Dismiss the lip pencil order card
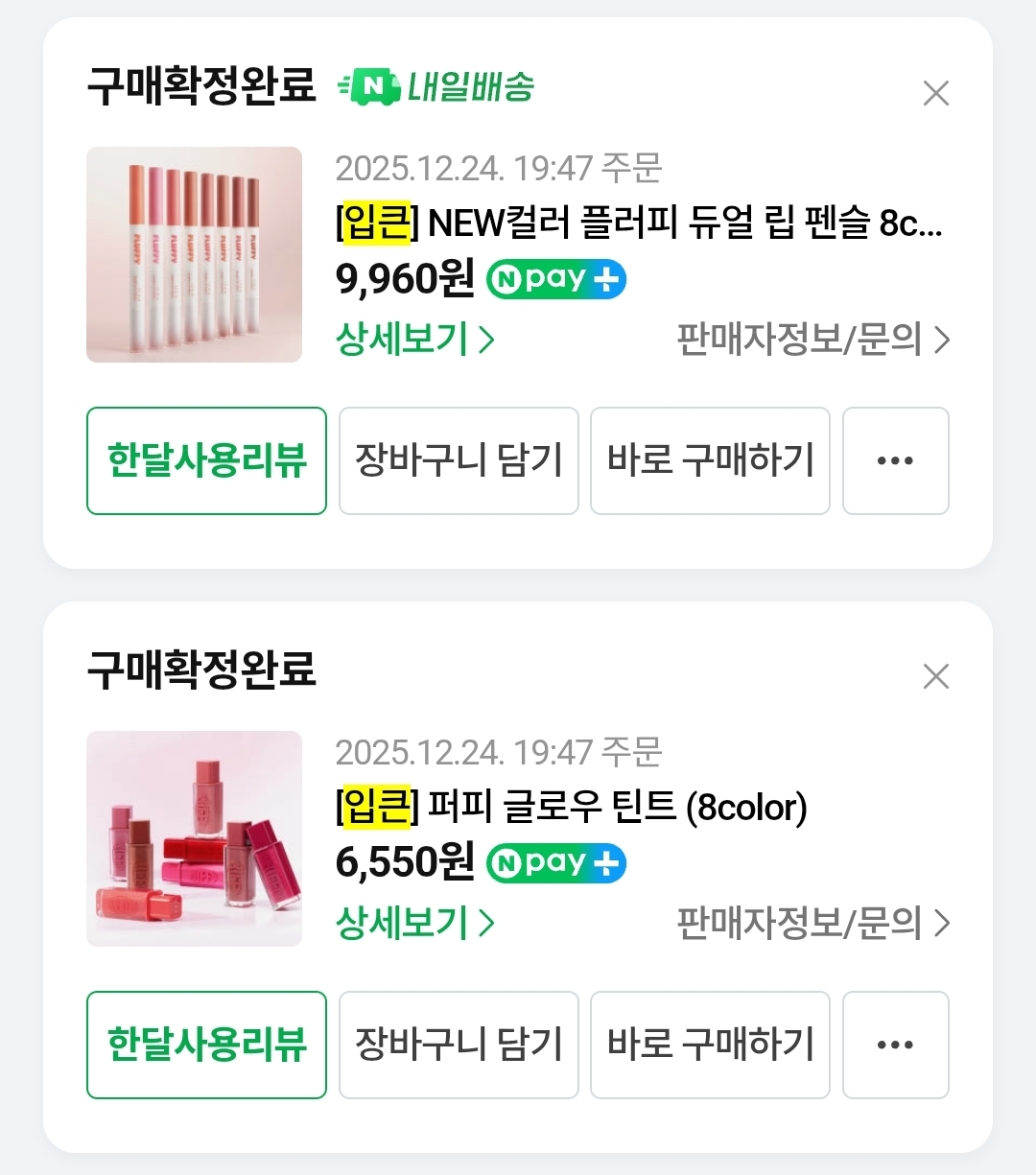The image size is (1036, 1175). (x=935, y=93)
